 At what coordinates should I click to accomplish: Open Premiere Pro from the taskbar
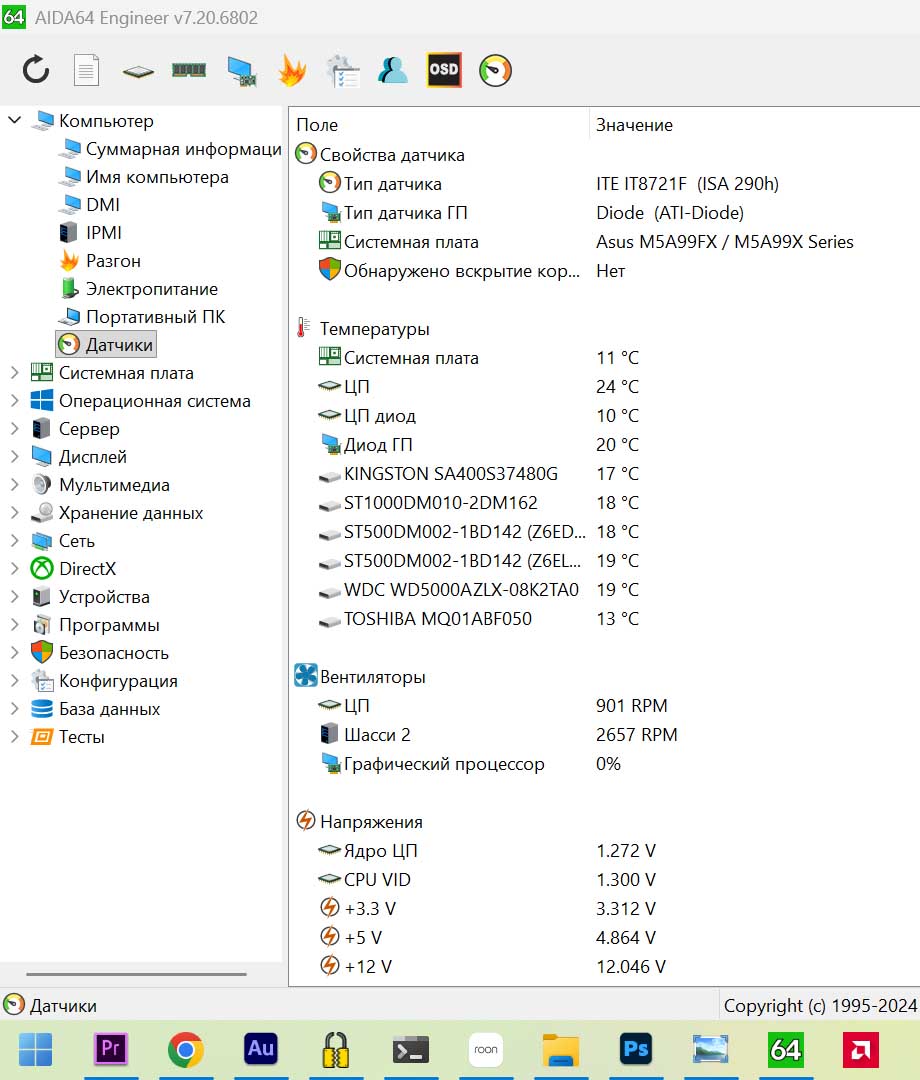[x=111, y=1049]
